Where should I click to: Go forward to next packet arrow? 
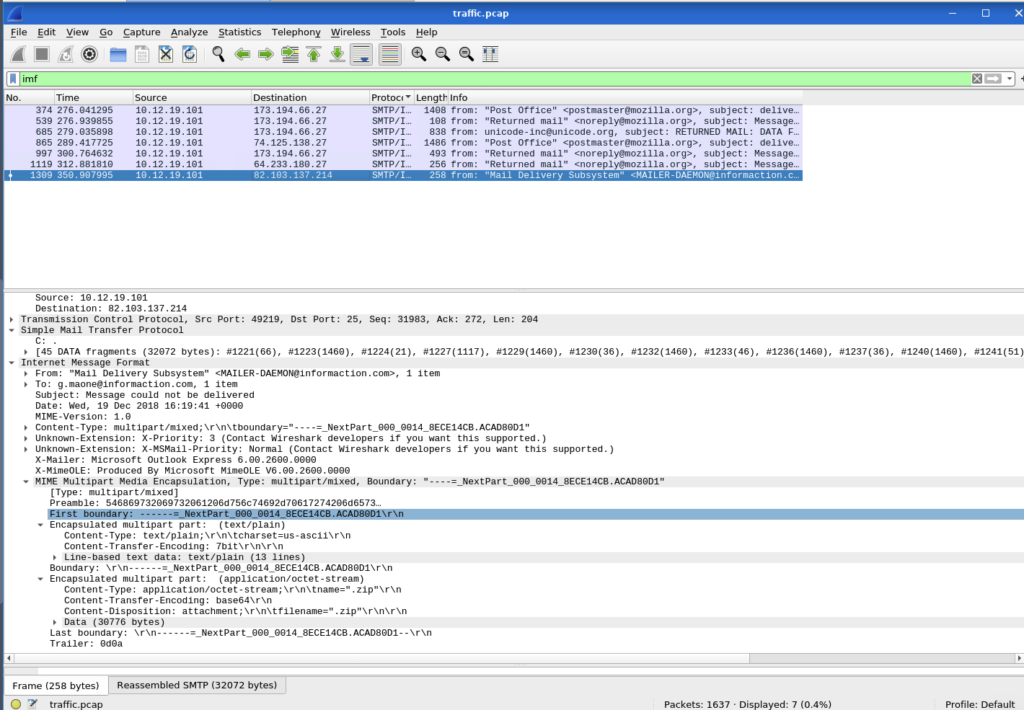tap(266, 54)
